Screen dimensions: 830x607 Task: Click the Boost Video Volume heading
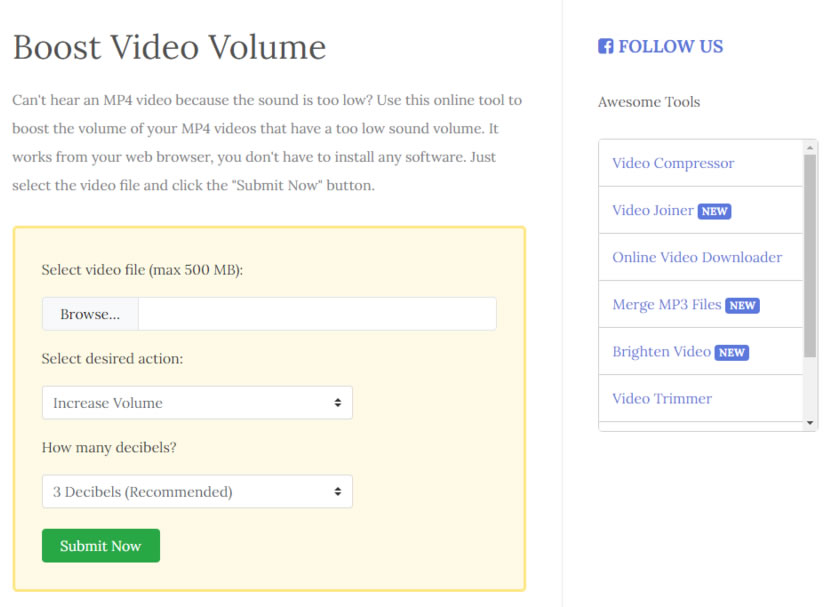click(169, 47)
